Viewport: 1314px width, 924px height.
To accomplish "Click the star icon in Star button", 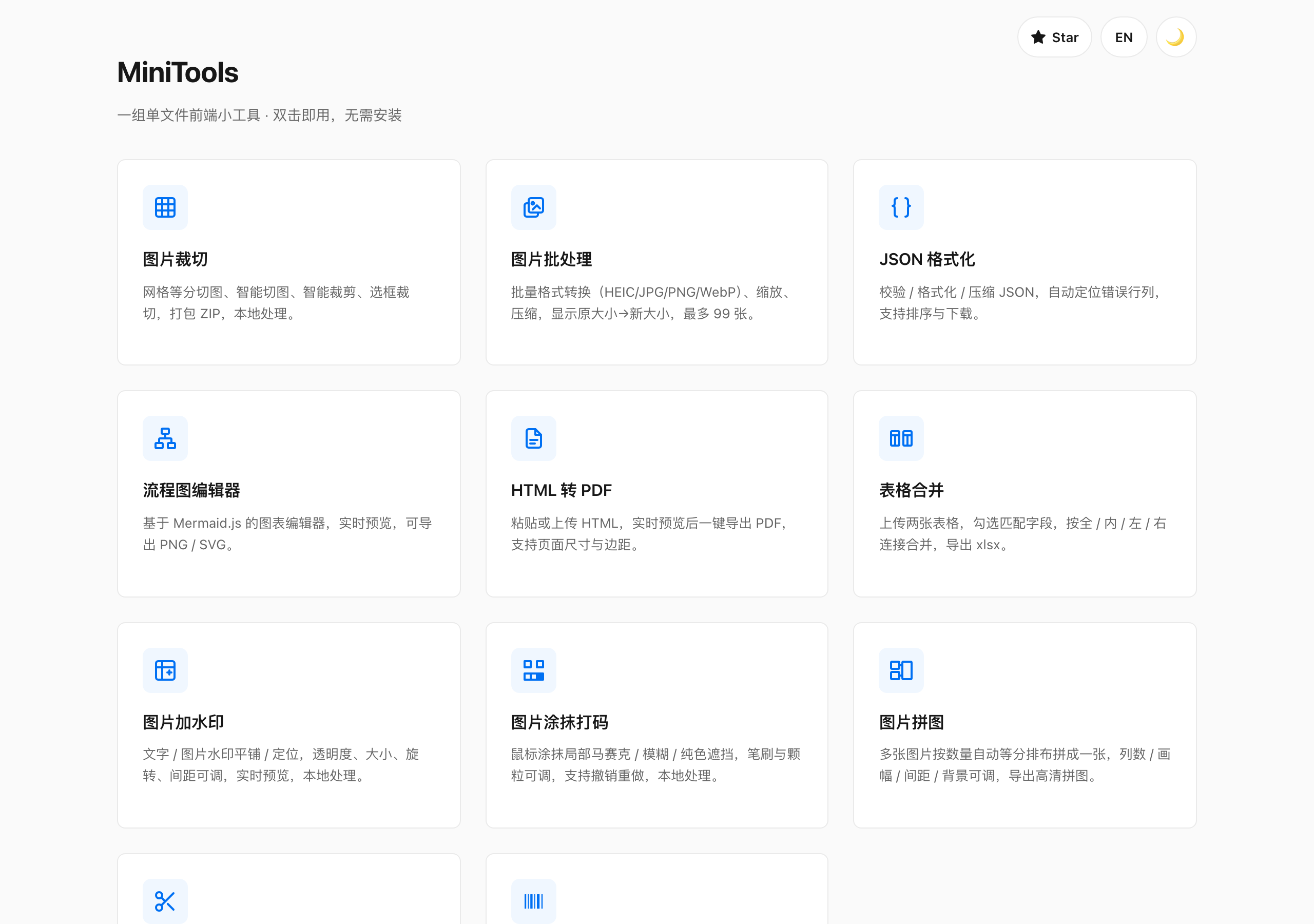I will click(x=1038, y=37).
